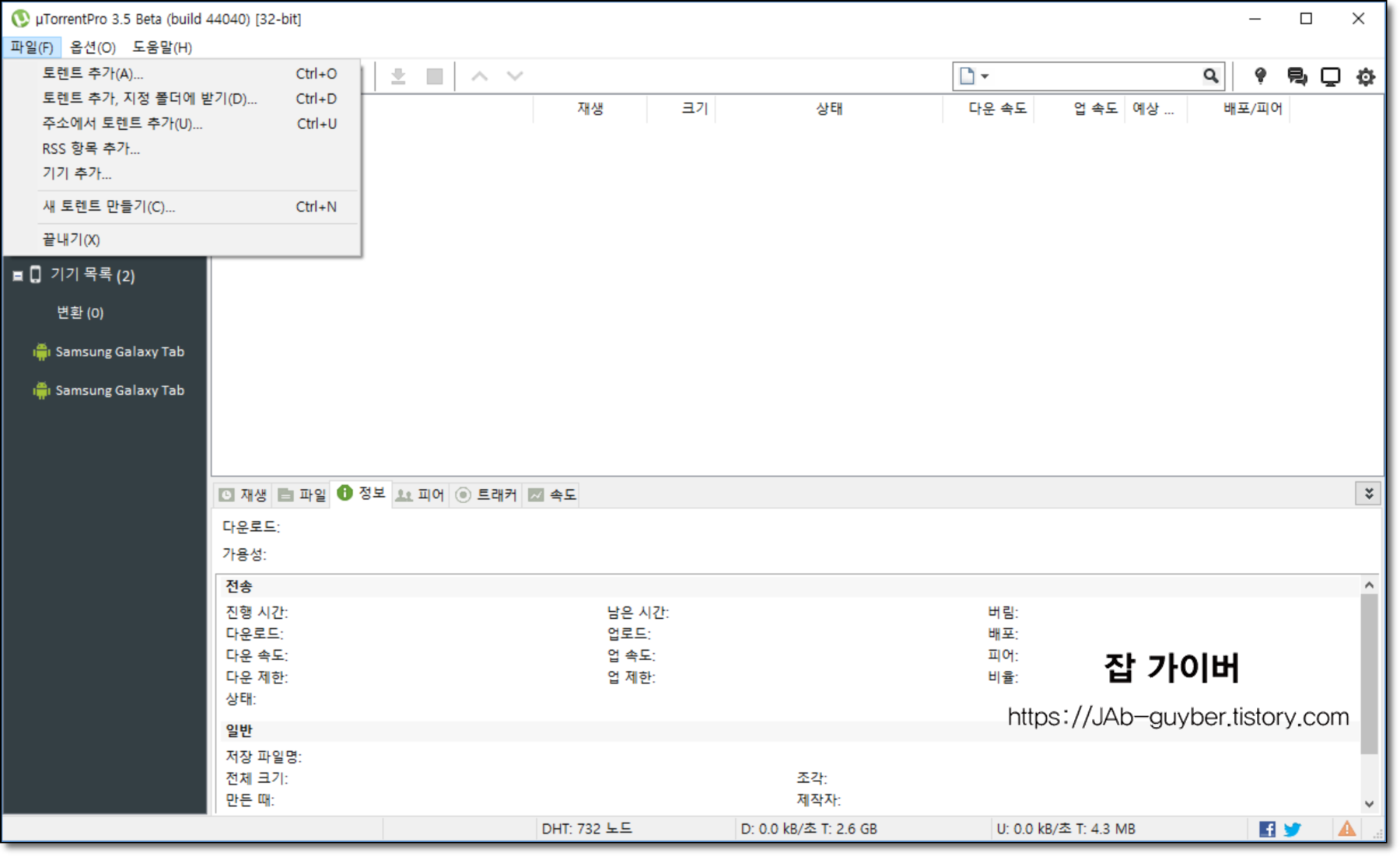The width and height of the screenshot is (1400, 856).
Task: Switch to the 정보 detail tab
Action: click(362, 494)
